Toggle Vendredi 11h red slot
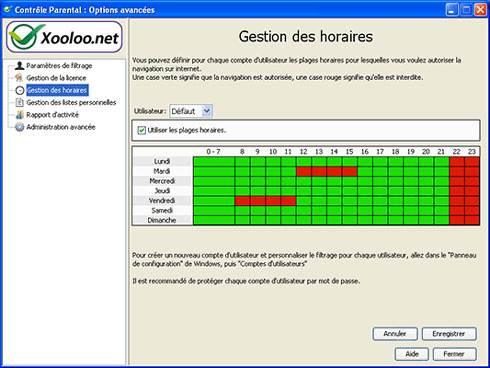The width and height of the screenshot is (490, 368). tap(288, 201)
